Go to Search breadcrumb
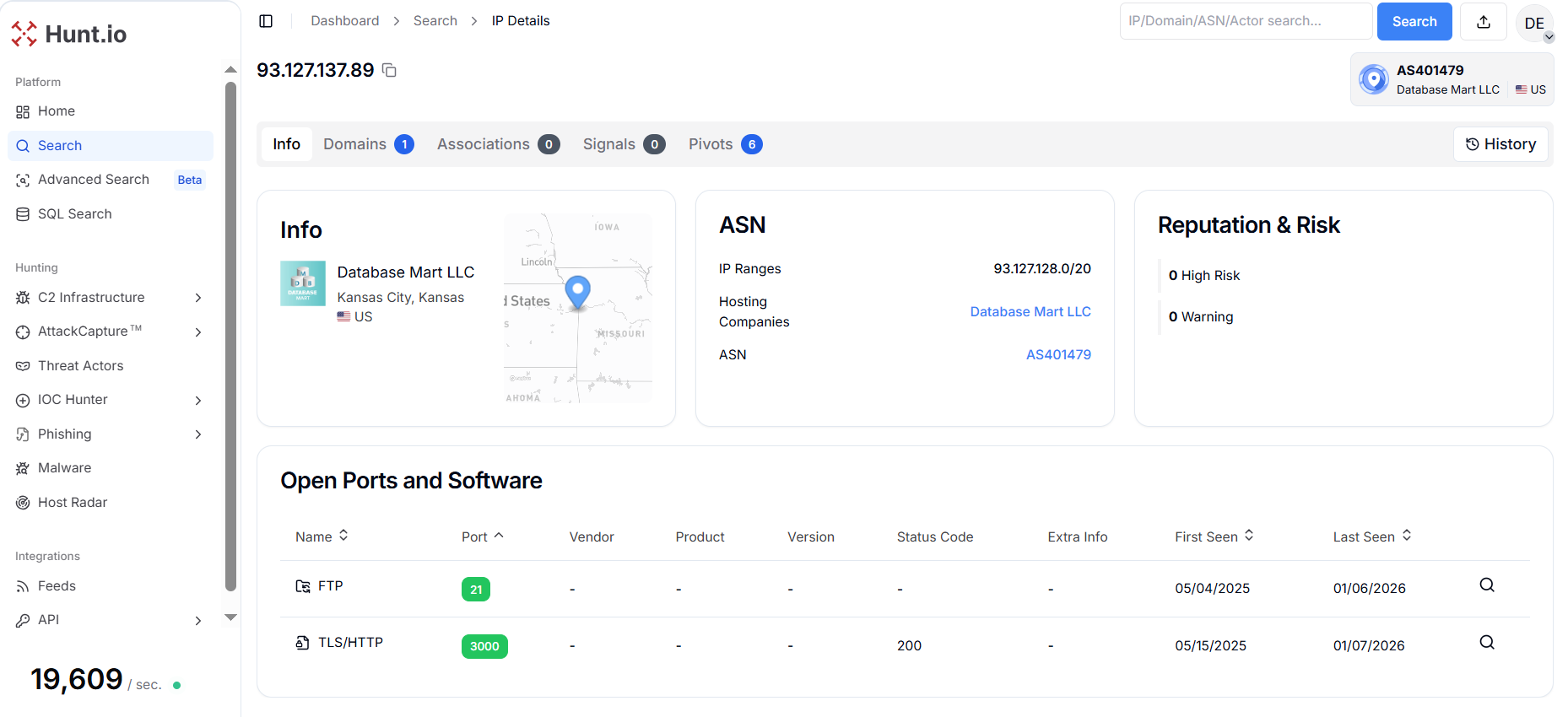 click(x=435, y=21)
